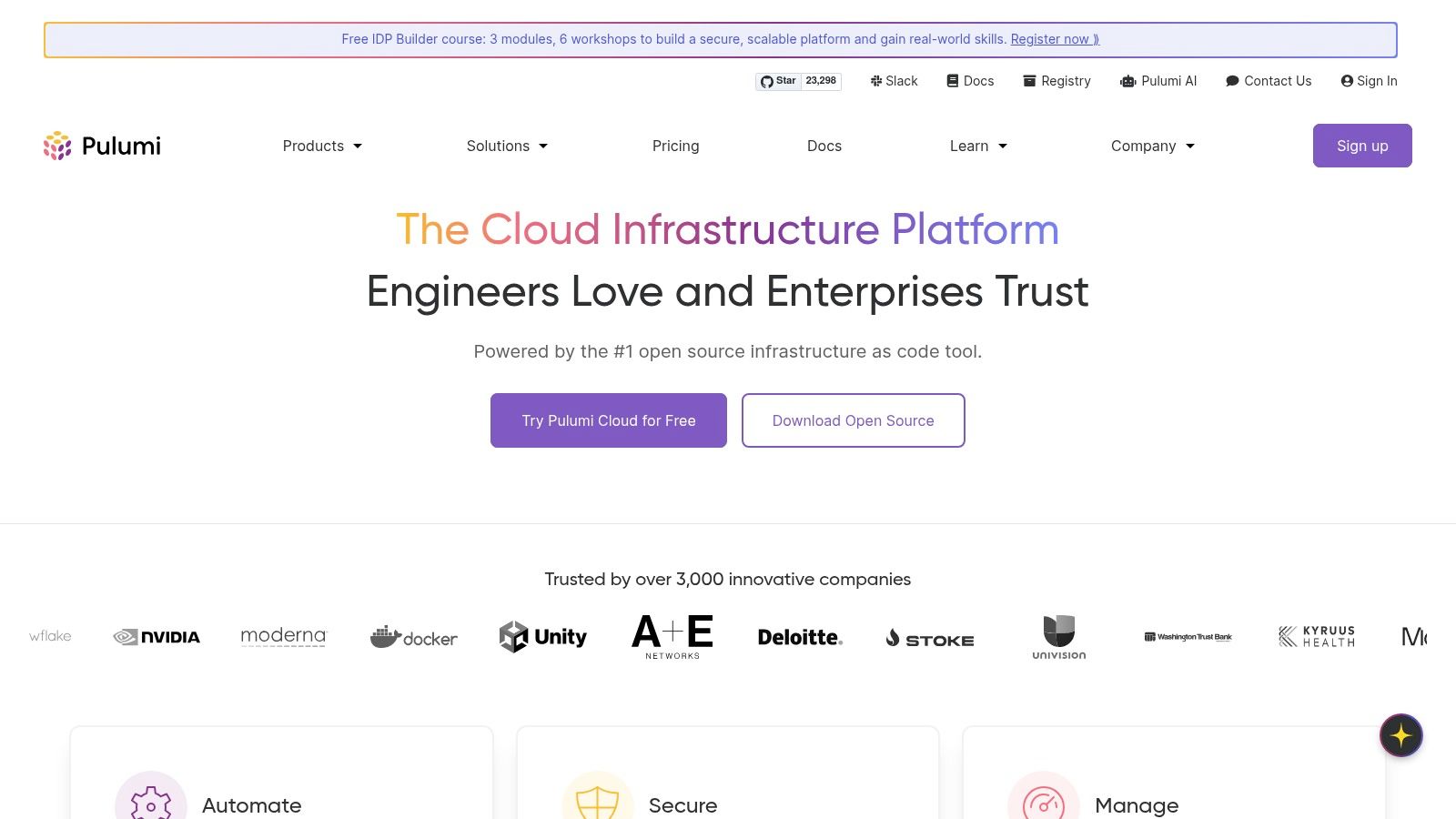Expand the Products dropdown menu
Viewport: 1456px width, 819px height.
tap(322, 146)
